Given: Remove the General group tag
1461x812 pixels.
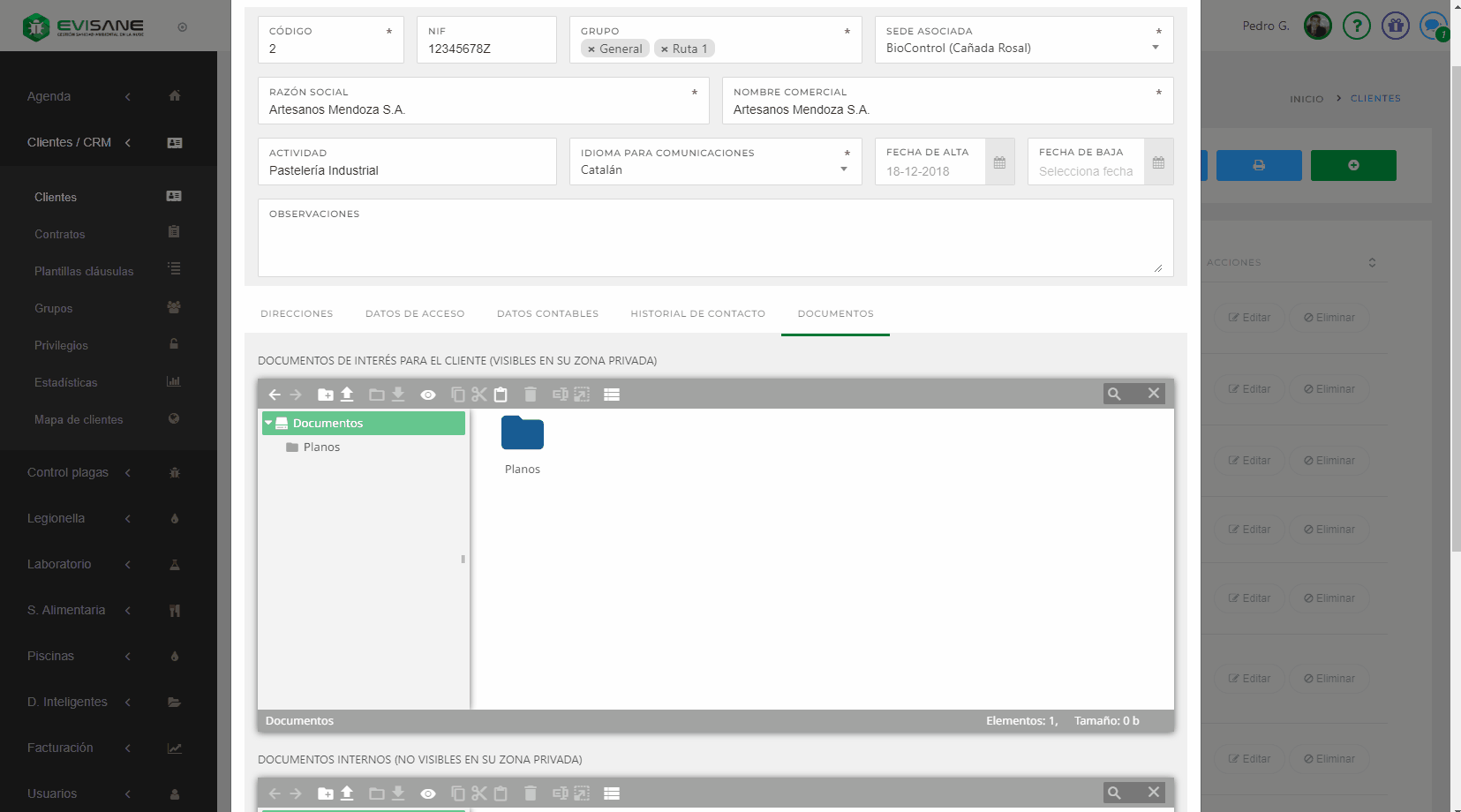Looking at the screenshot, I should (591, 49).
